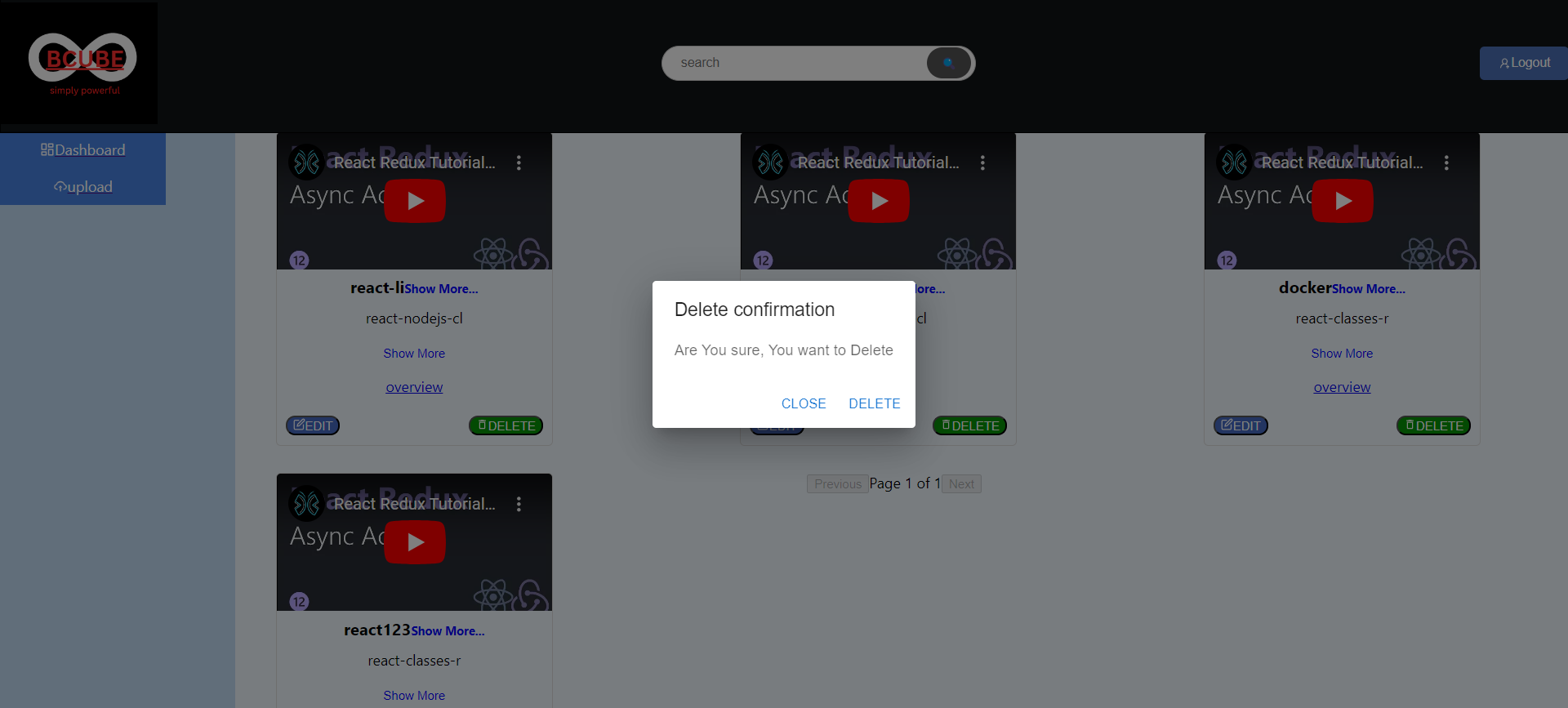
Task: Click the 12 badge on react-li thumbnail
Action: pos(299,260)
